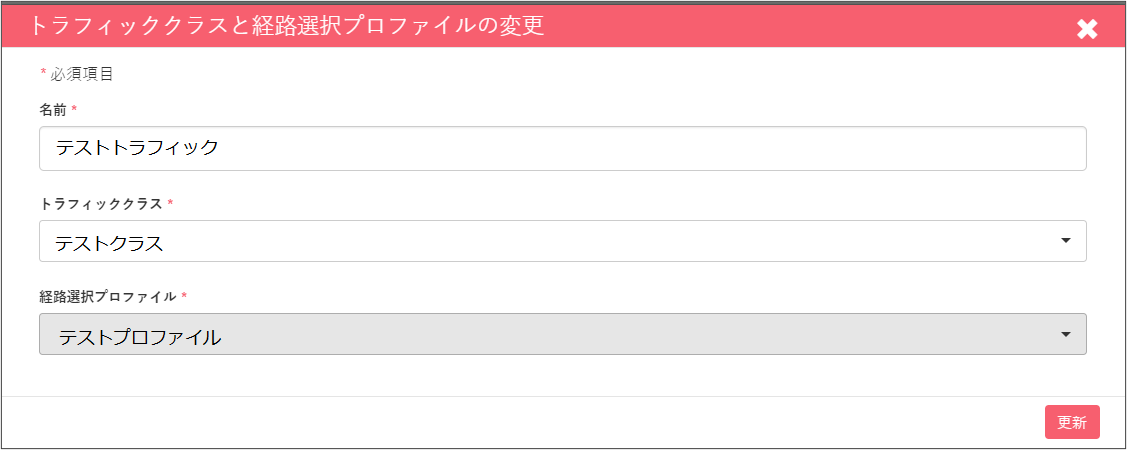Click the 名前 field label
Screen dimensions: 1127x450
click(53, 110)
